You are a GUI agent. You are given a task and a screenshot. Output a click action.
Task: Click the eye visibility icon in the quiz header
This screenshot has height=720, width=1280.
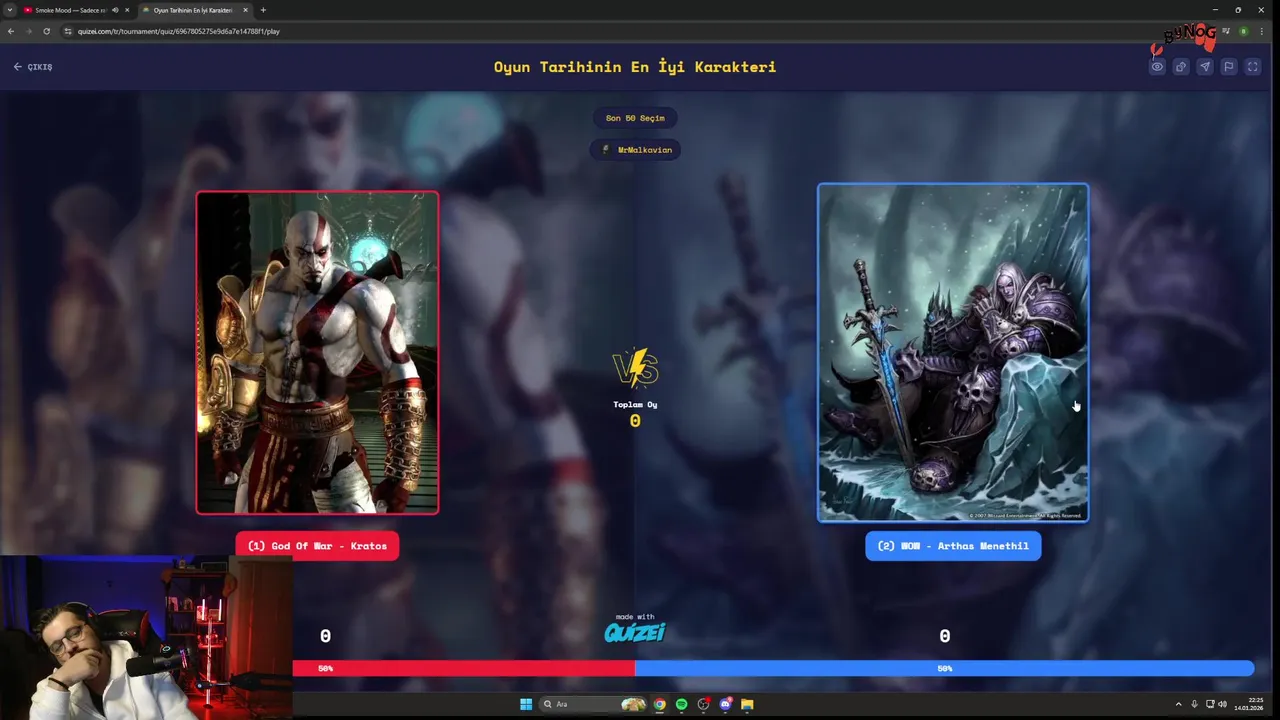coord(1157,67)
